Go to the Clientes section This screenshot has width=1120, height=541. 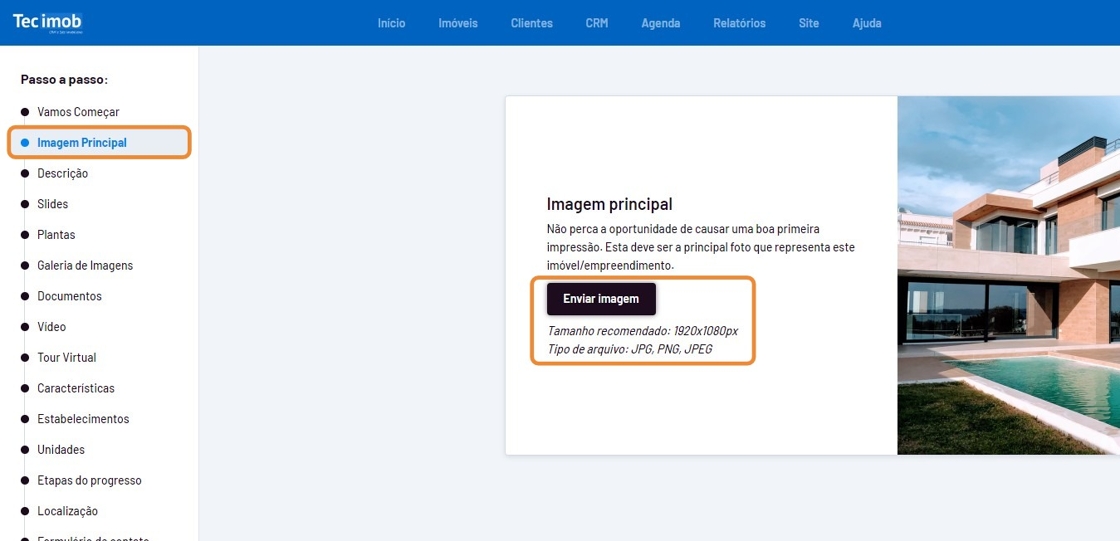531,23
